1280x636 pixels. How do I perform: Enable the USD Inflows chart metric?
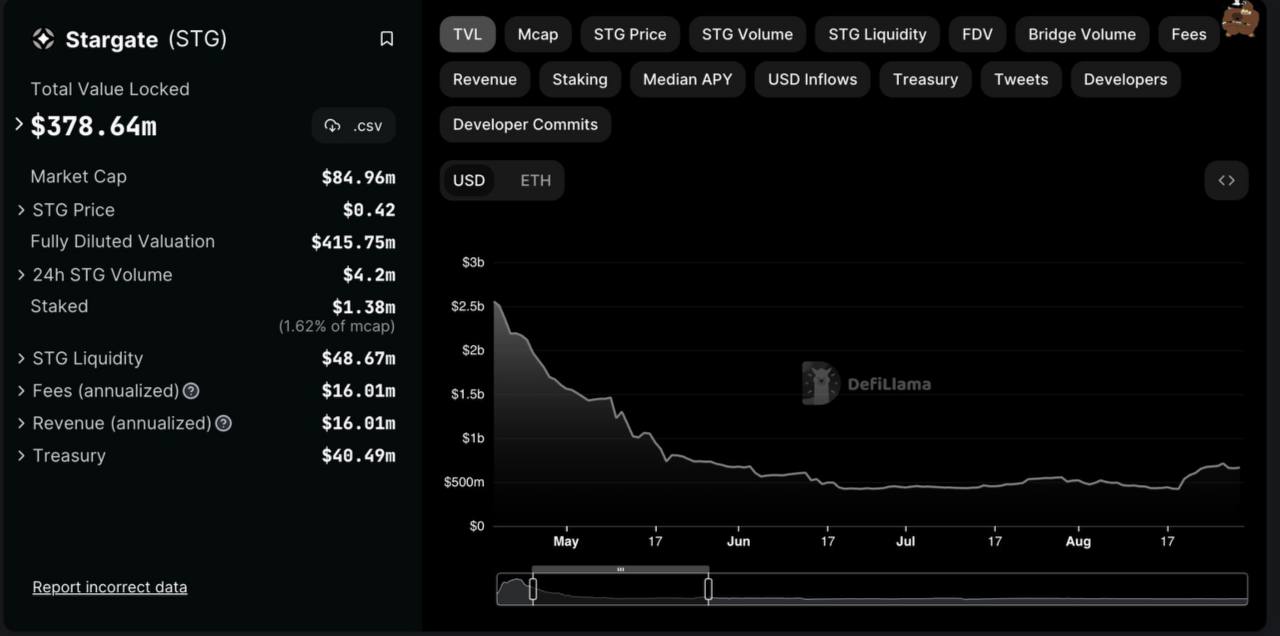pyautogui.click(x=813, y=79)
